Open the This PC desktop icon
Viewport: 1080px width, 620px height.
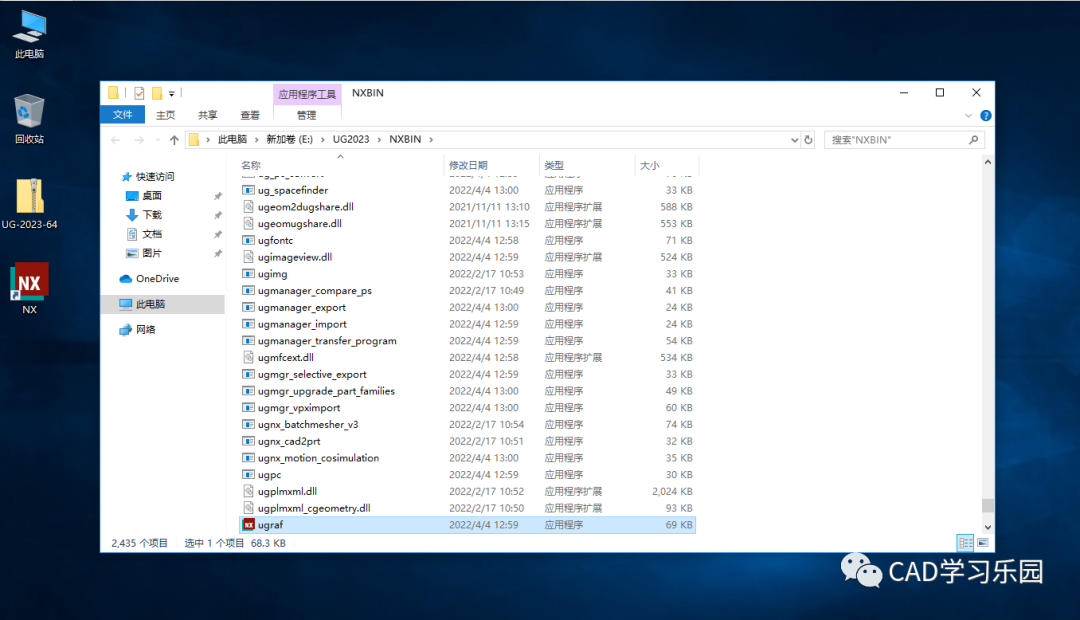click(30, 34)
